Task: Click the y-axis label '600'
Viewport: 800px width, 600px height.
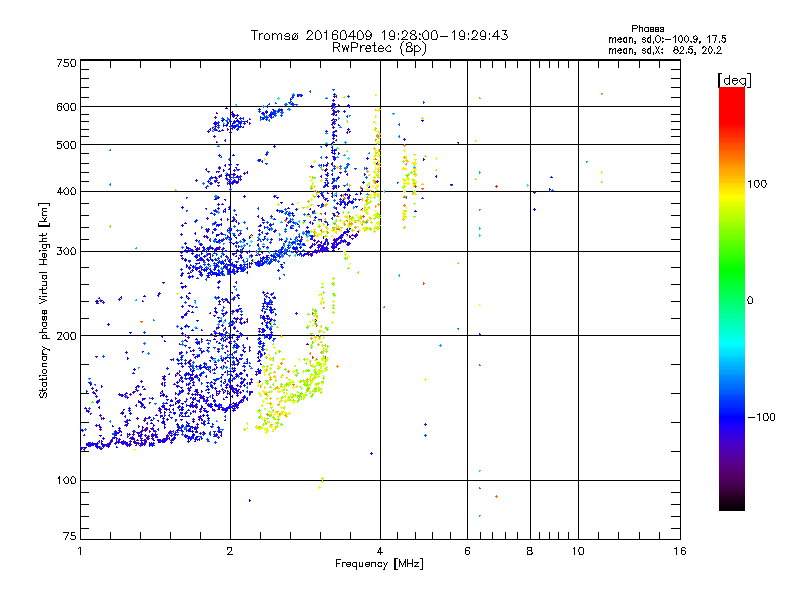Action: [67, 107]
